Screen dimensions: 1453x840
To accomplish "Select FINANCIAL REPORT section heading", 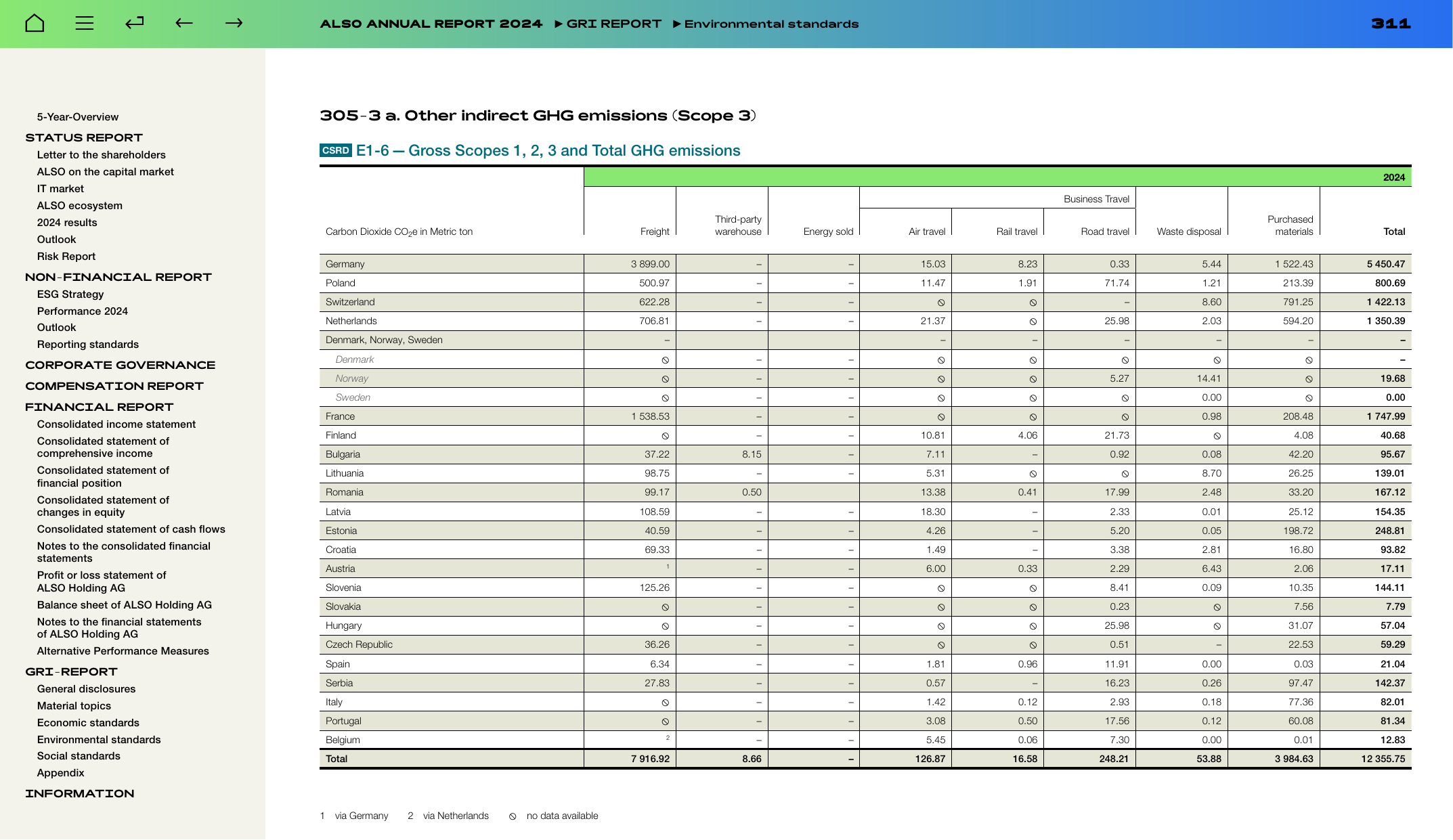I will 100,407.
